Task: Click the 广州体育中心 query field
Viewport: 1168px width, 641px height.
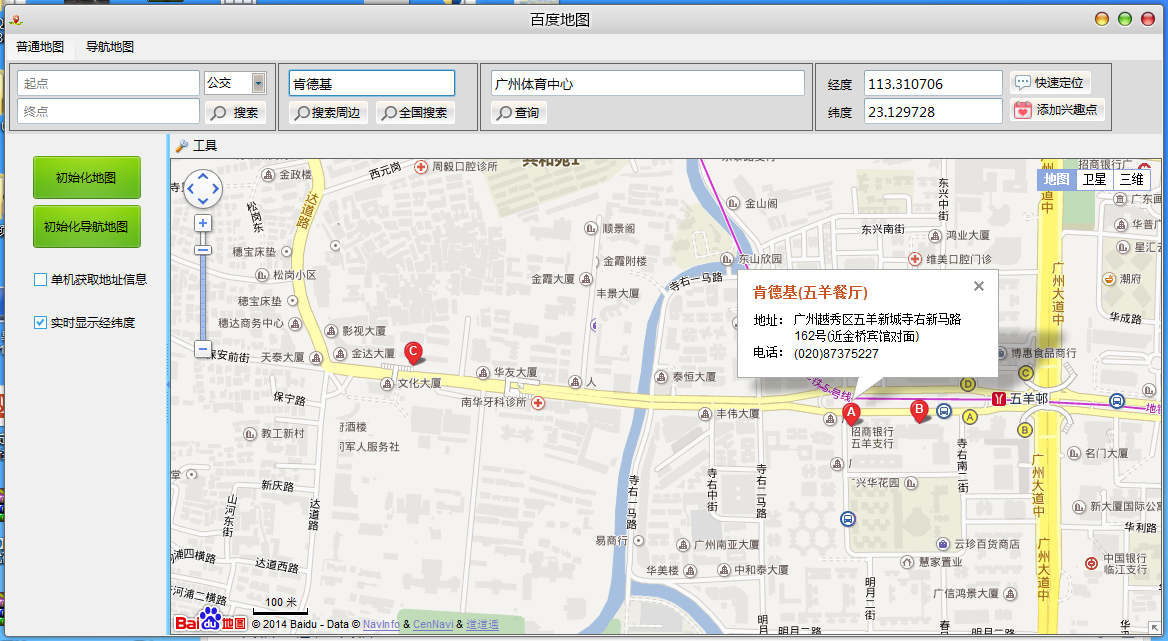Action: coord(648,83)
